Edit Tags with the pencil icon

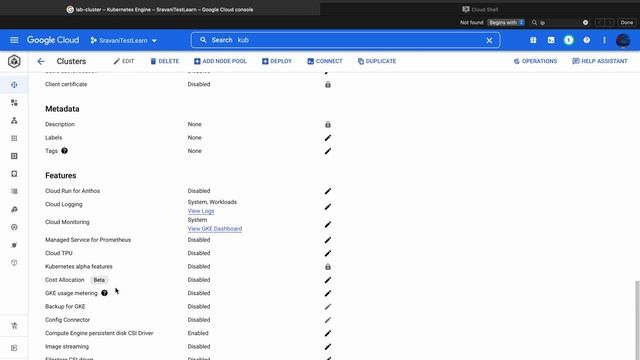tap(328, 151)
